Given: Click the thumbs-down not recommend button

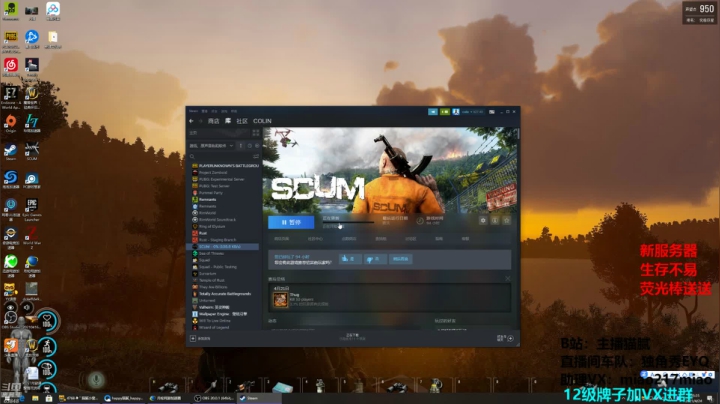Looking at the screenshot, I should click(x=375, y=259).
